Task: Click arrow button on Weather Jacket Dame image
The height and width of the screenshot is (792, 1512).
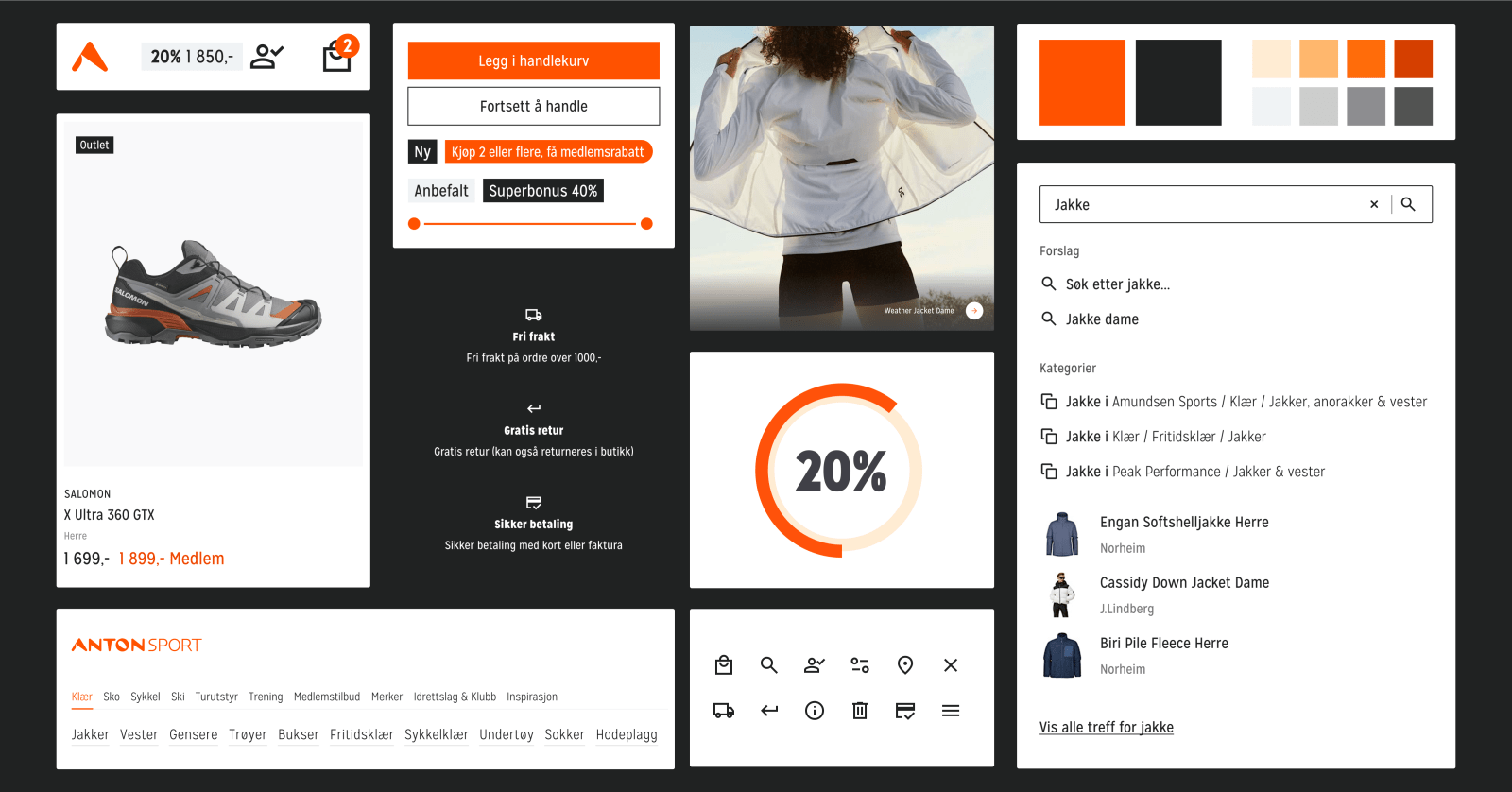Action: click(974, 310)
